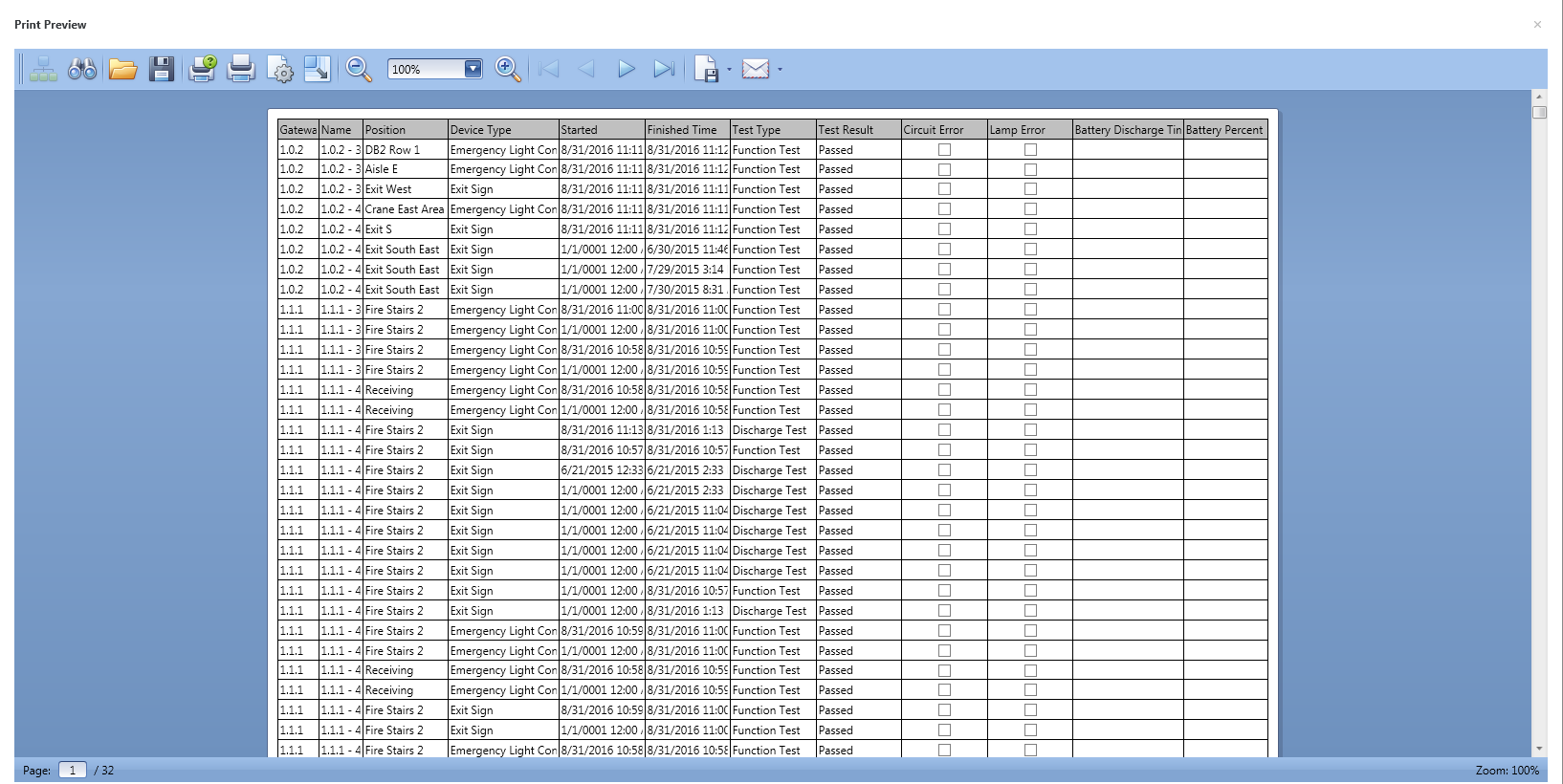Save the report with floppy disk icon

coord(162,69)
